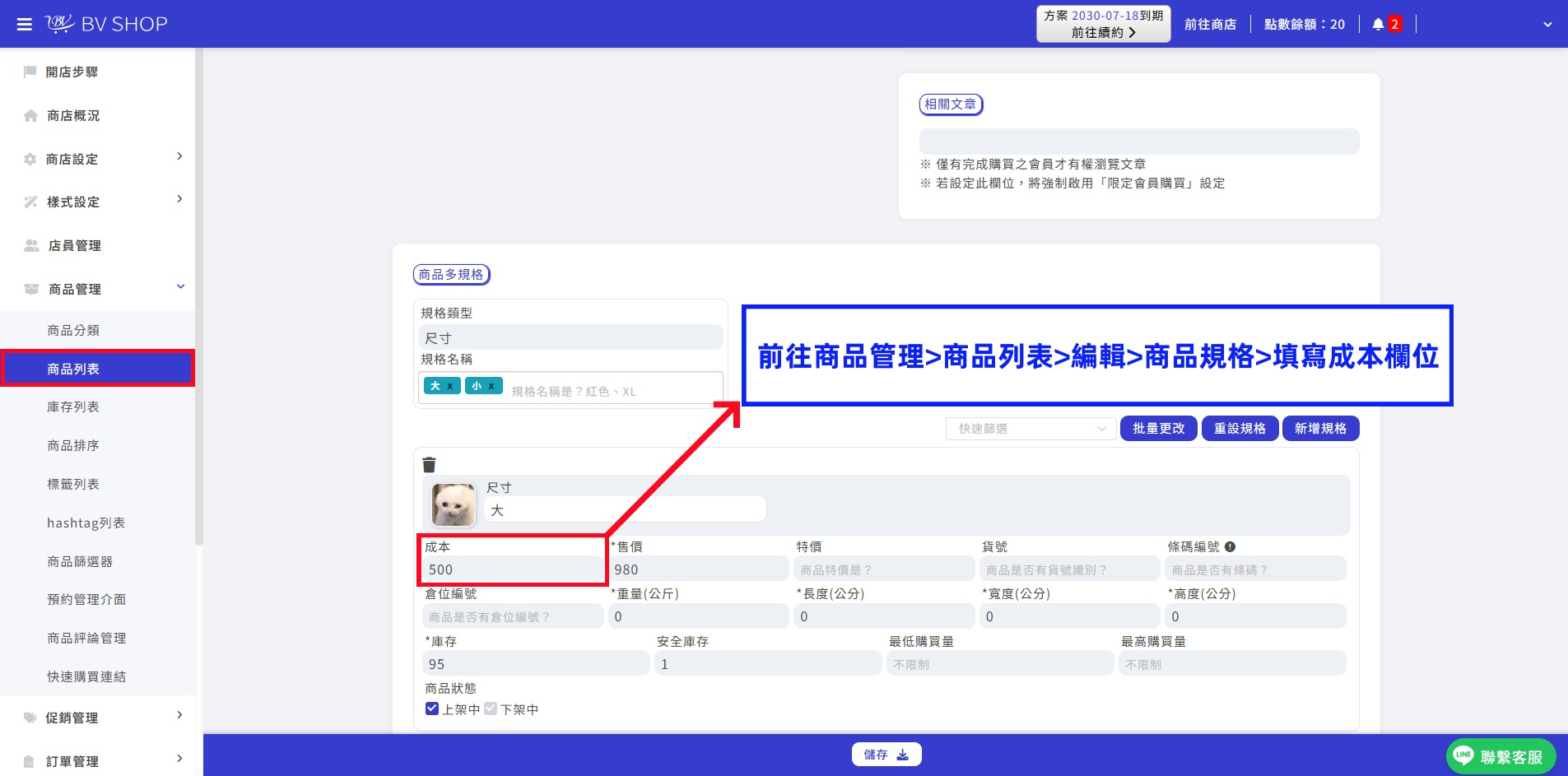Viewport: 1568px width, 776px height.
Task: Open the hamburger menu icon
Action: [25, 25]
